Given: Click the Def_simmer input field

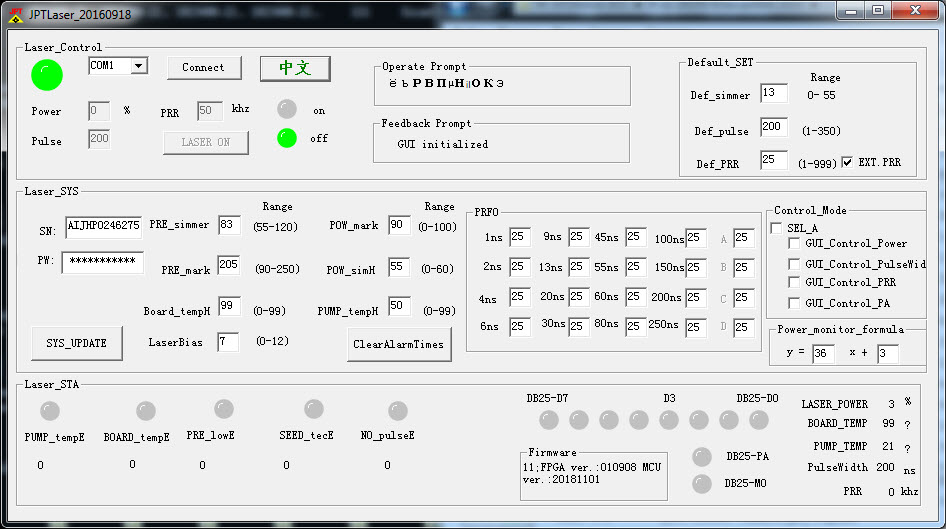Looking at the screenshot, I should 773,93.
